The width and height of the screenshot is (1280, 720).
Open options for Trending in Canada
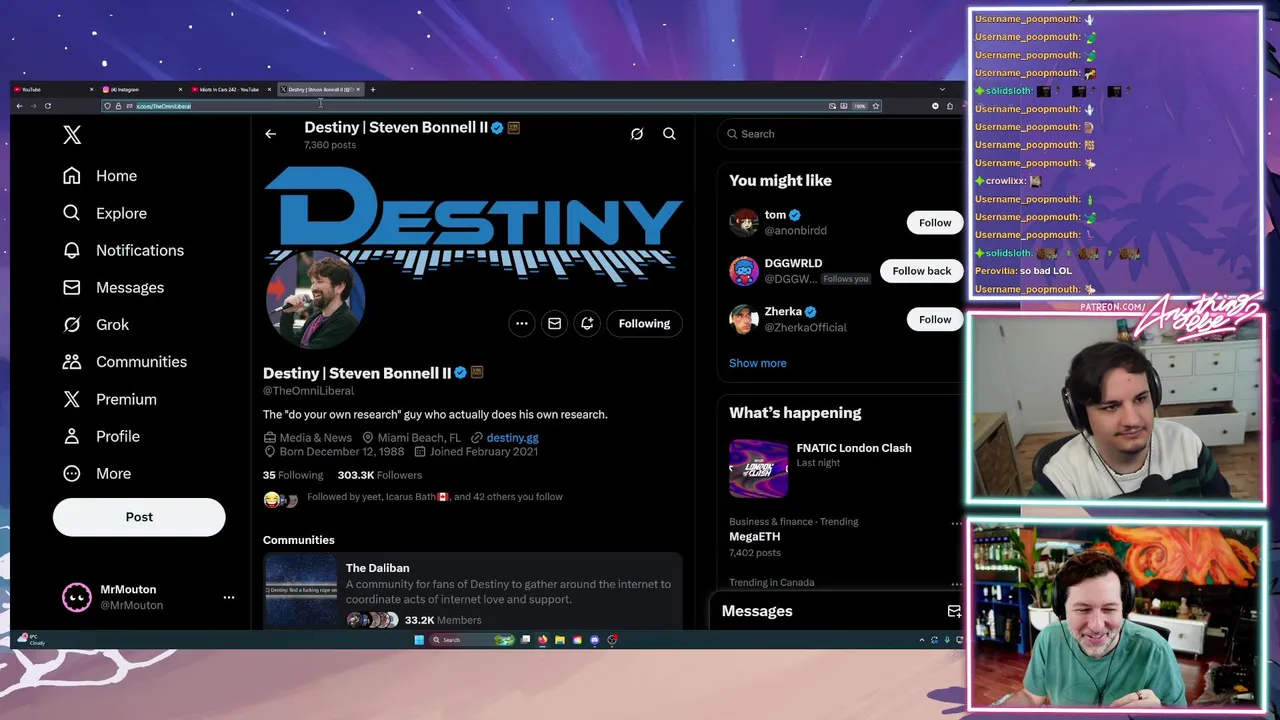pos(956,583)
